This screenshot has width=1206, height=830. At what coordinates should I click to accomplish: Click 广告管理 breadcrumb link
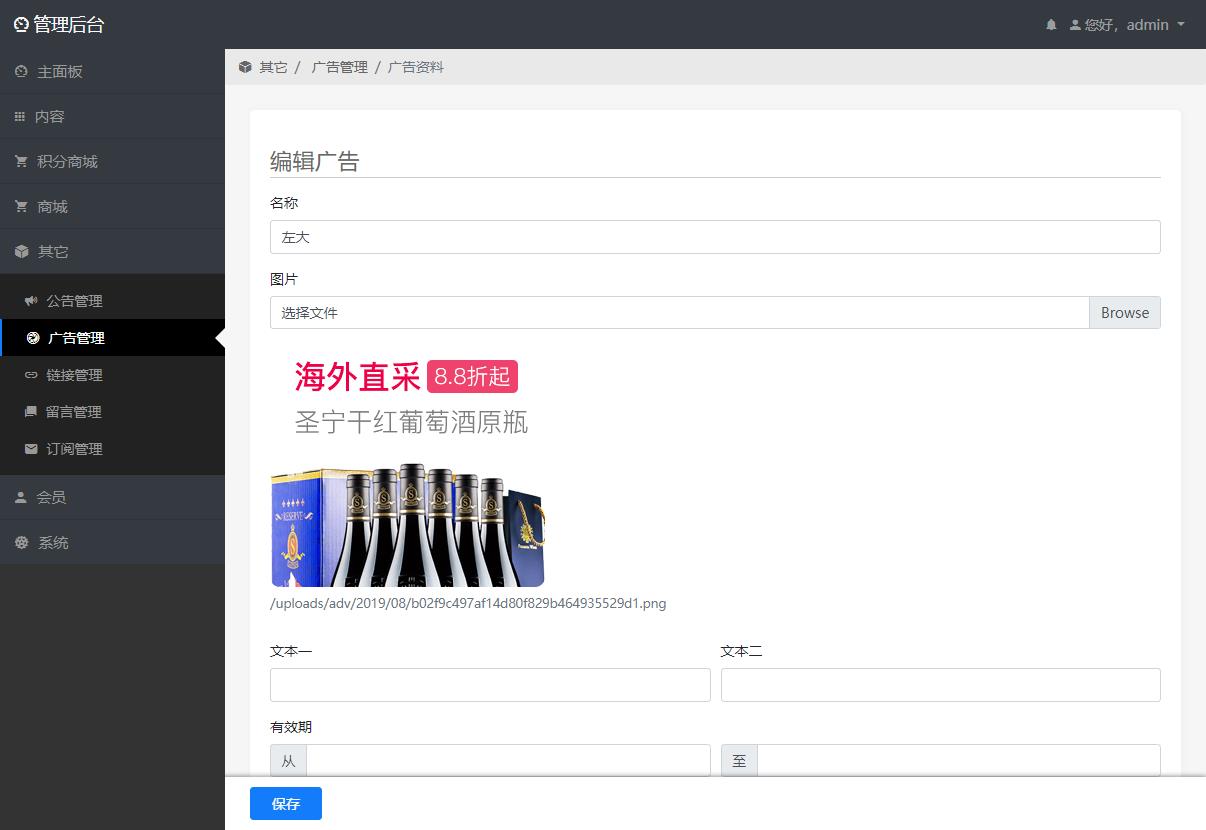click(x=340, y=67)
